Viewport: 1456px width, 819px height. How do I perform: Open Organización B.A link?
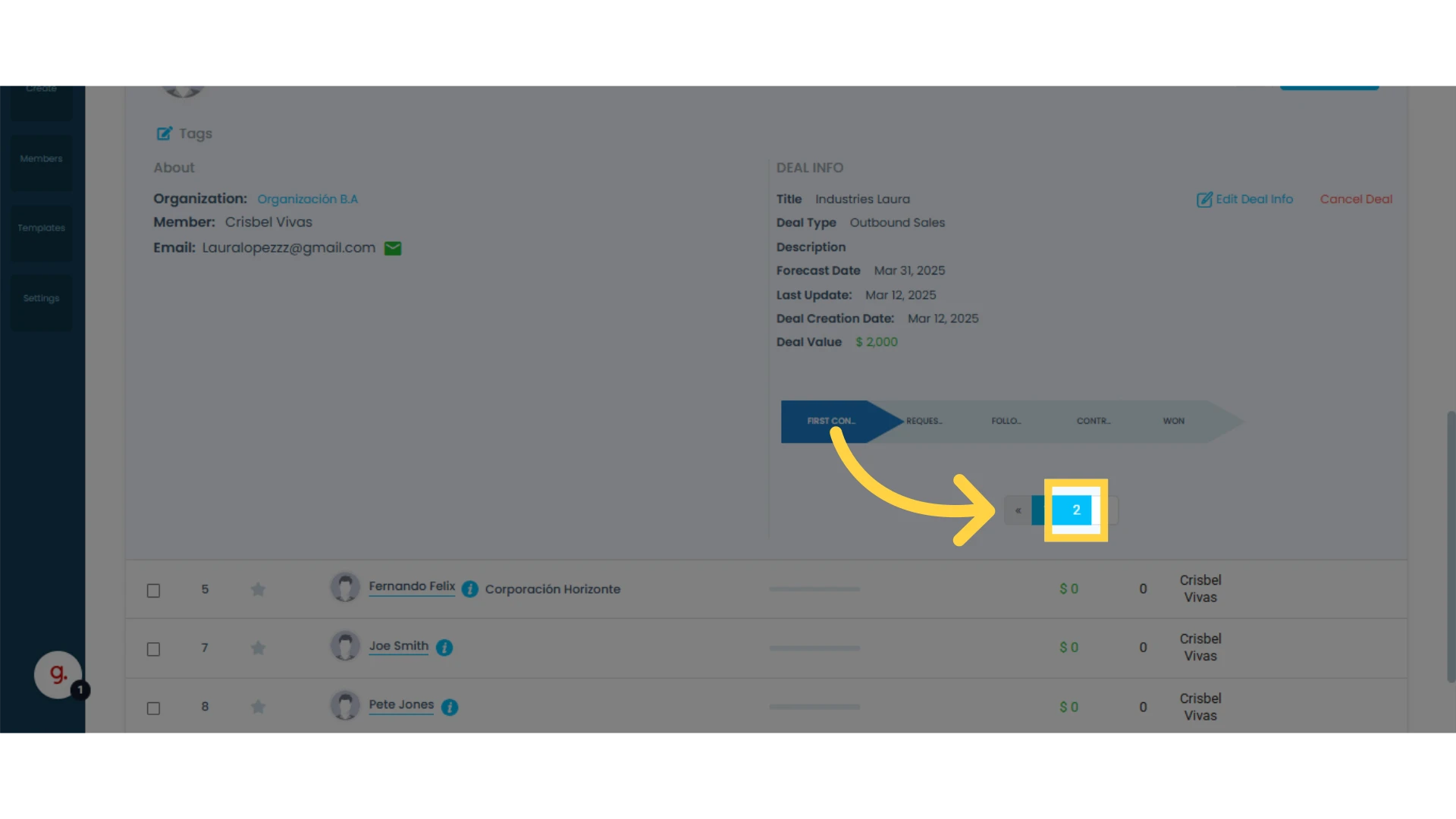pyautogui.click(x=307, y=199)
